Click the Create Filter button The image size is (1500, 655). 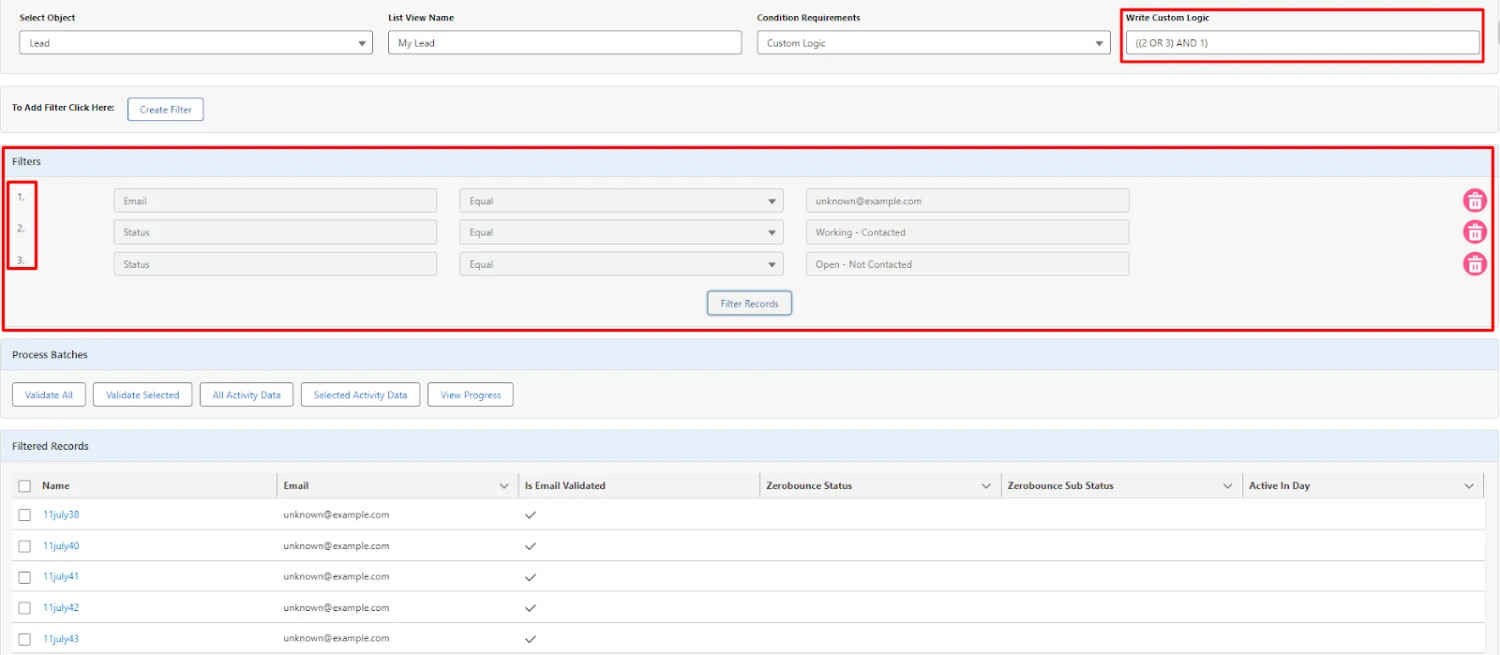tap(165, 109)
